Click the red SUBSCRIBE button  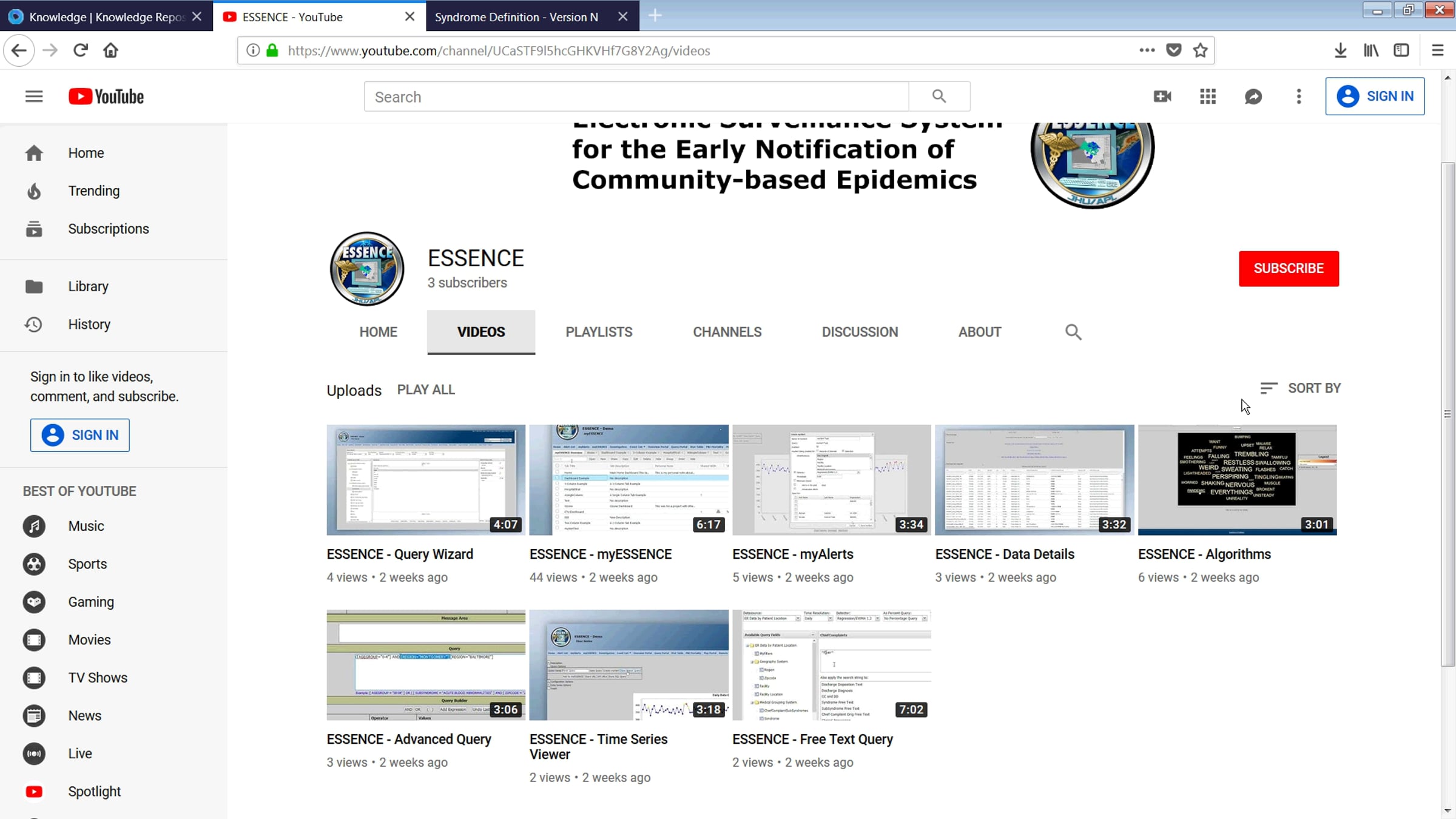pos(1289,268)
